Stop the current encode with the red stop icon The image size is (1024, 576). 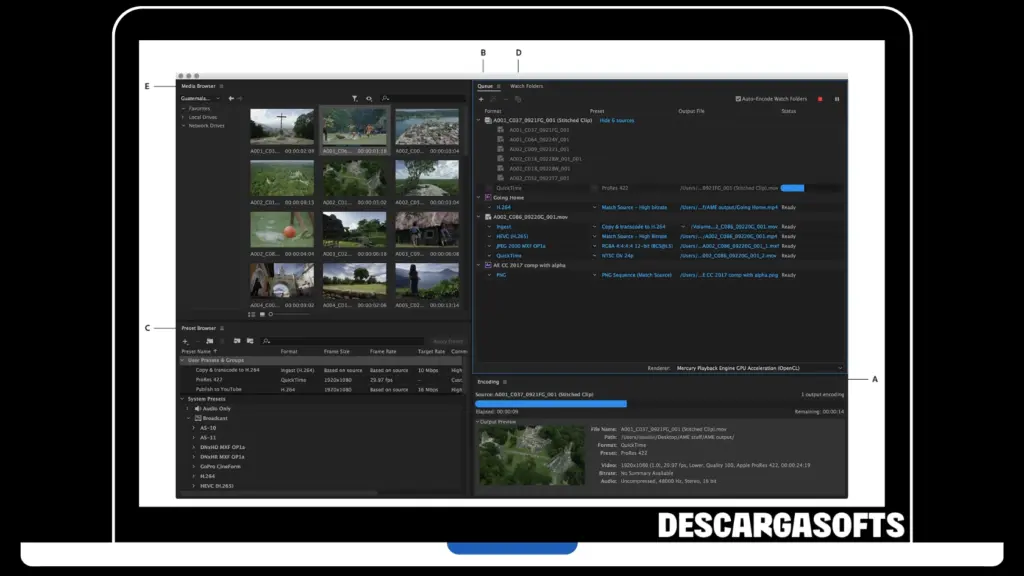(x=819, y=99)
